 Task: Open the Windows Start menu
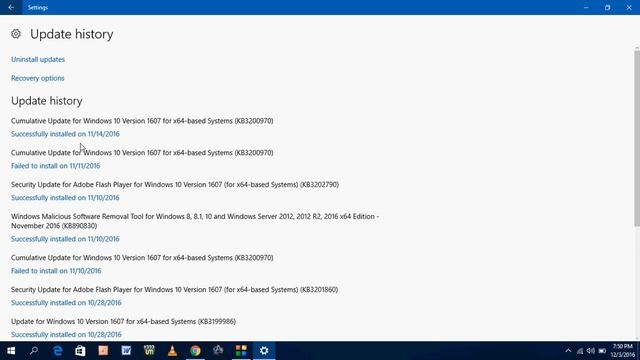(11, 351)
